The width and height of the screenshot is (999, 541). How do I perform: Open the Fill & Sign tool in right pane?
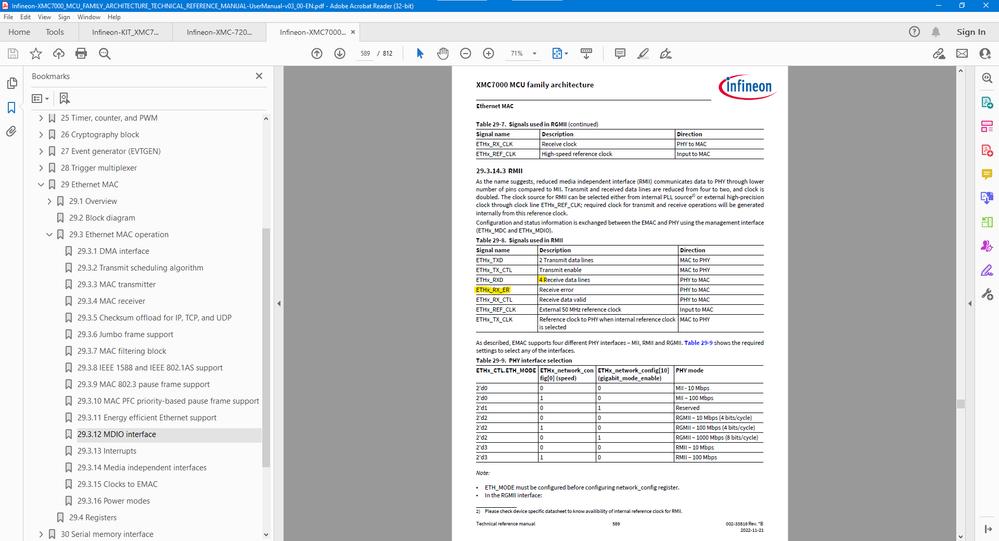(987, 270)
